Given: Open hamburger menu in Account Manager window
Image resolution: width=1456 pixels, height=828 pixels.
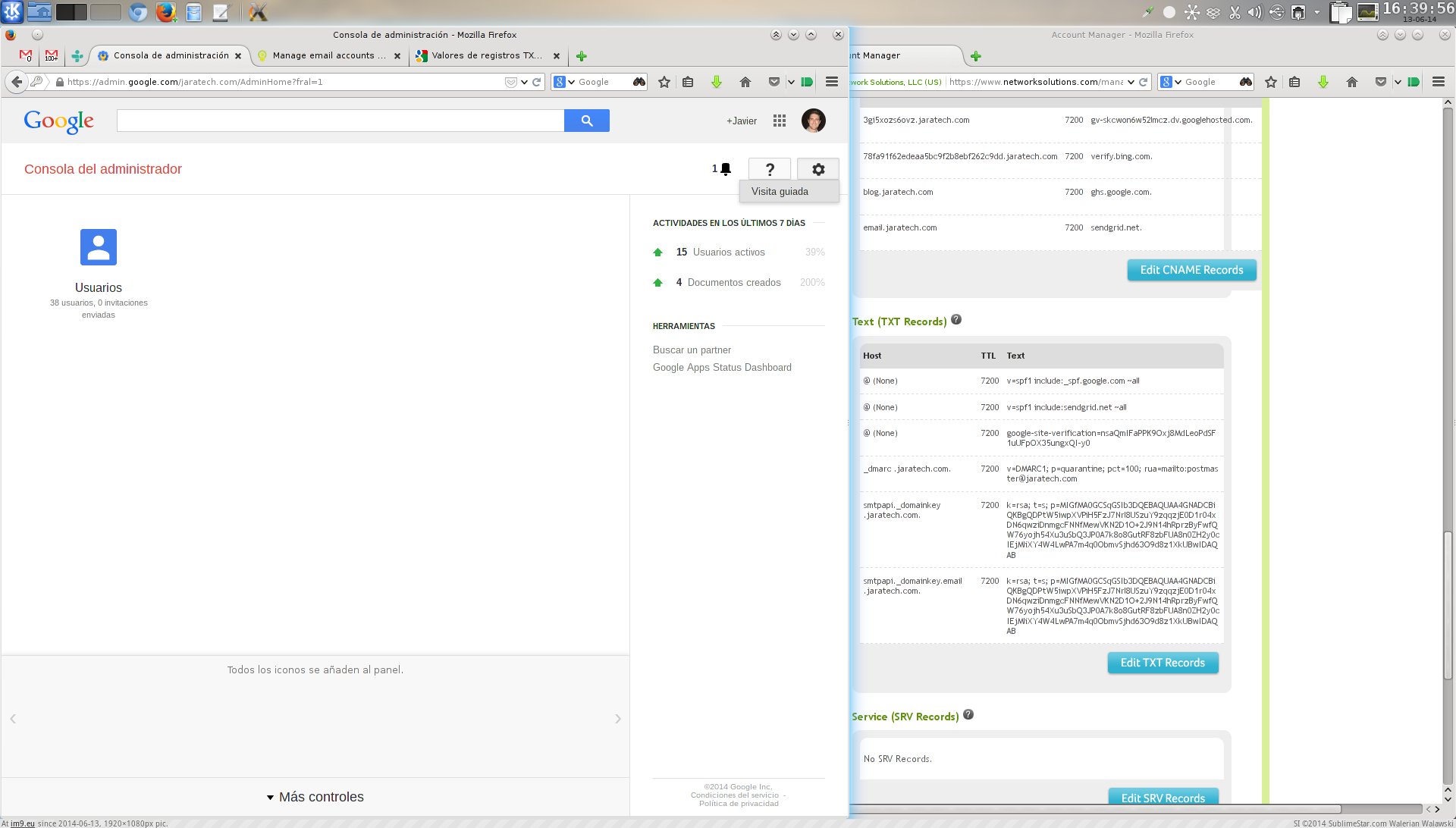Looking at the screenshot, I should pyautogui.click(x=1439, y=82).
